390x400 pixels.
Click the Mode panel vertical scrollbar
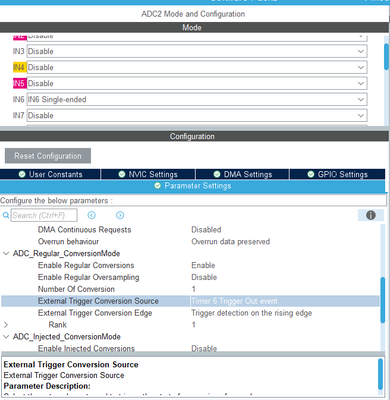(x=386, y=57)
